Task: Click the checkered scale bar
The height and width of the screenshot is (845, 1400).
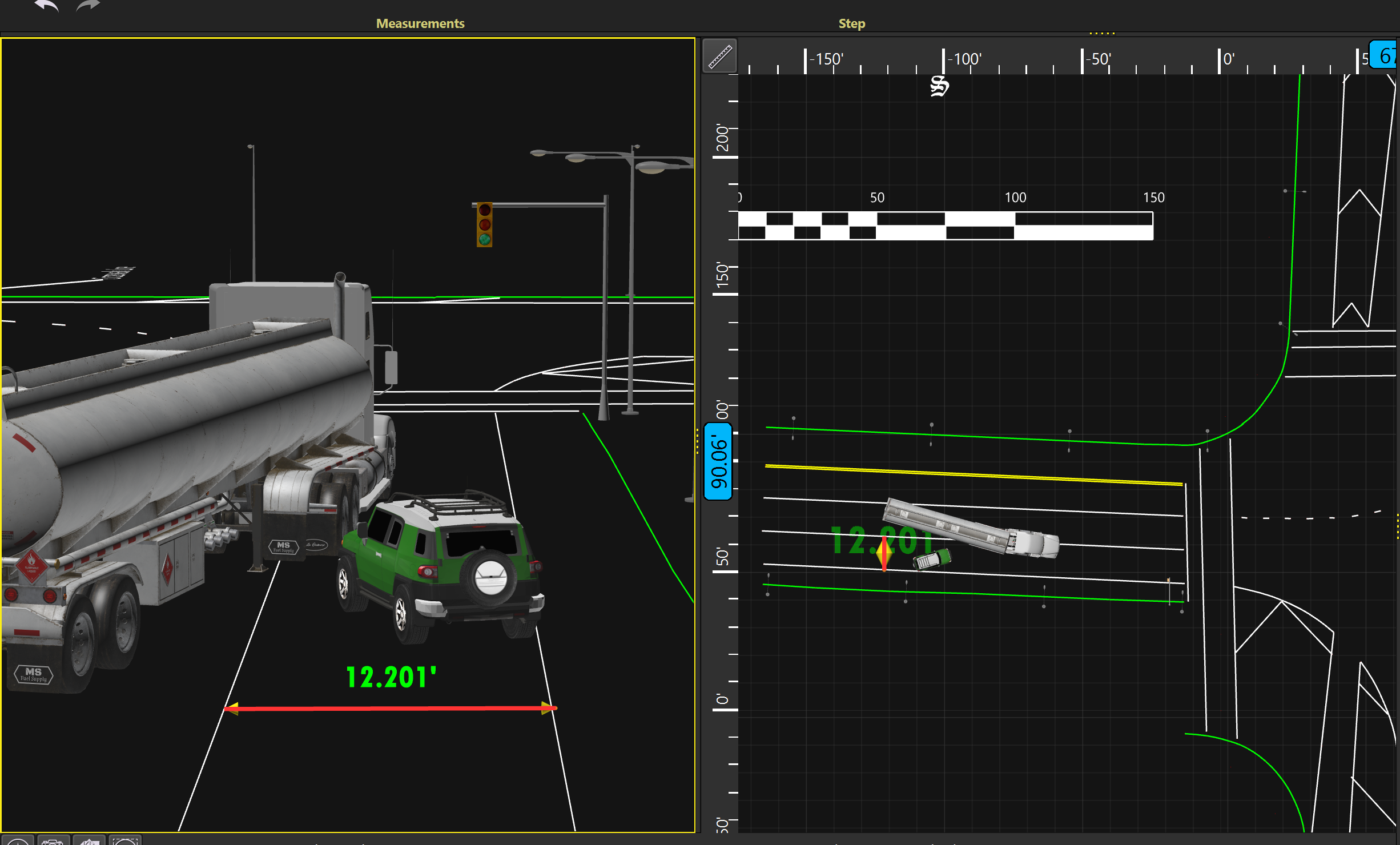Action: coord(945,226)
